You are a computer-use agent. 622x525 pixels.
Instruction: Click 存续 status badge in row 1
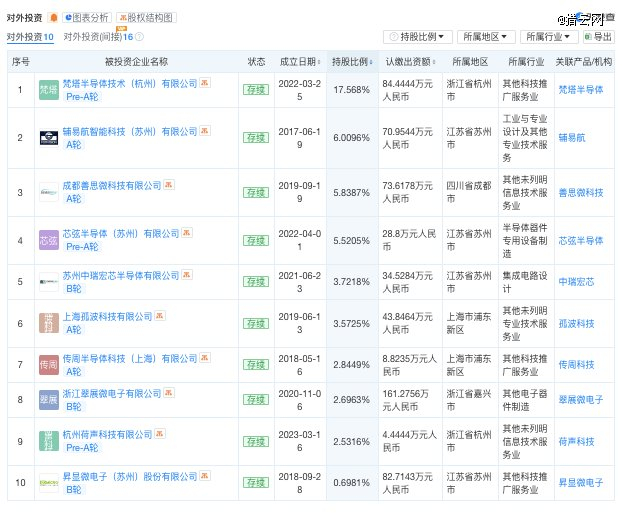[256, 90]
